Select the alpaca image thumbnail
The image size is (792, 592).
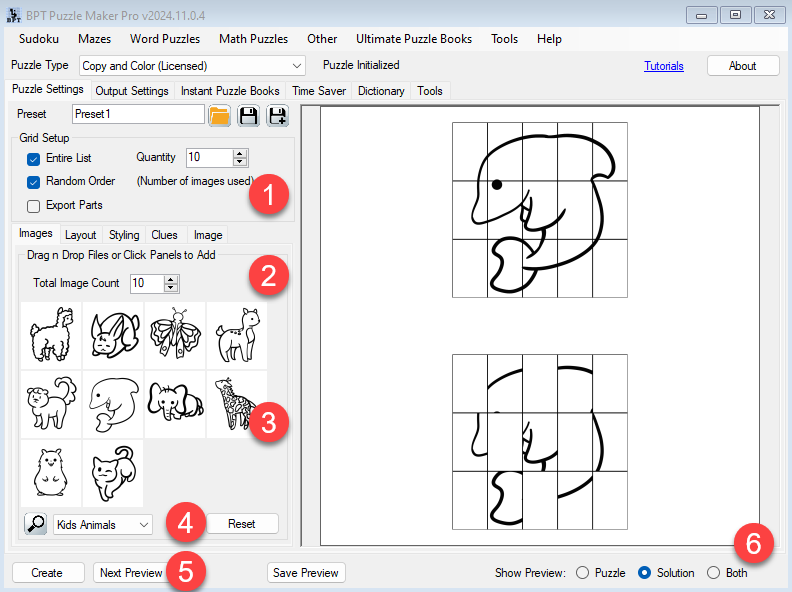tap(51, 333)
